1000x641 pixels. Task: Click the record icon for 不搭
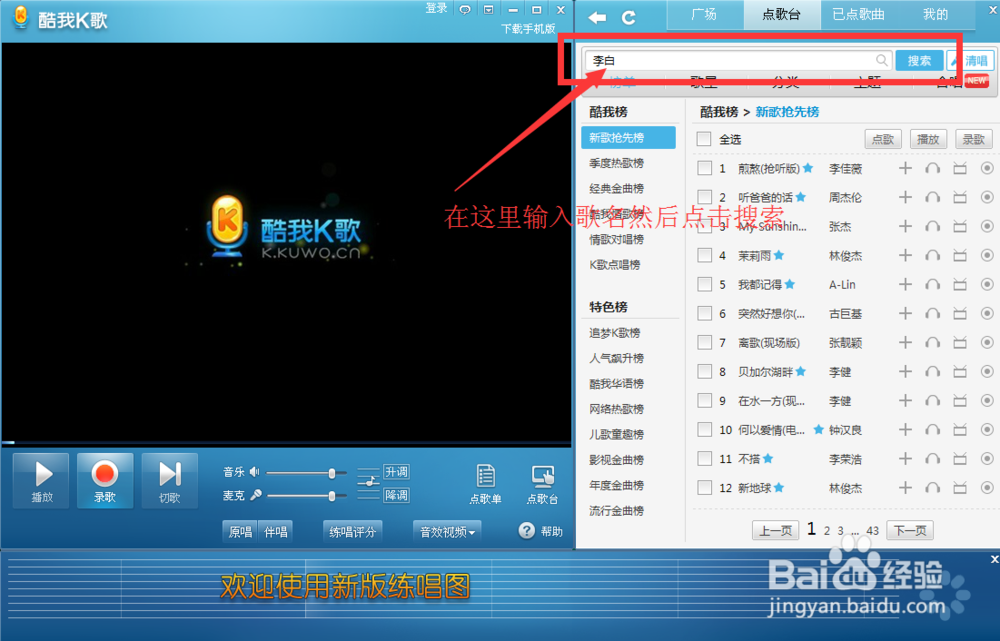(987, 459)
